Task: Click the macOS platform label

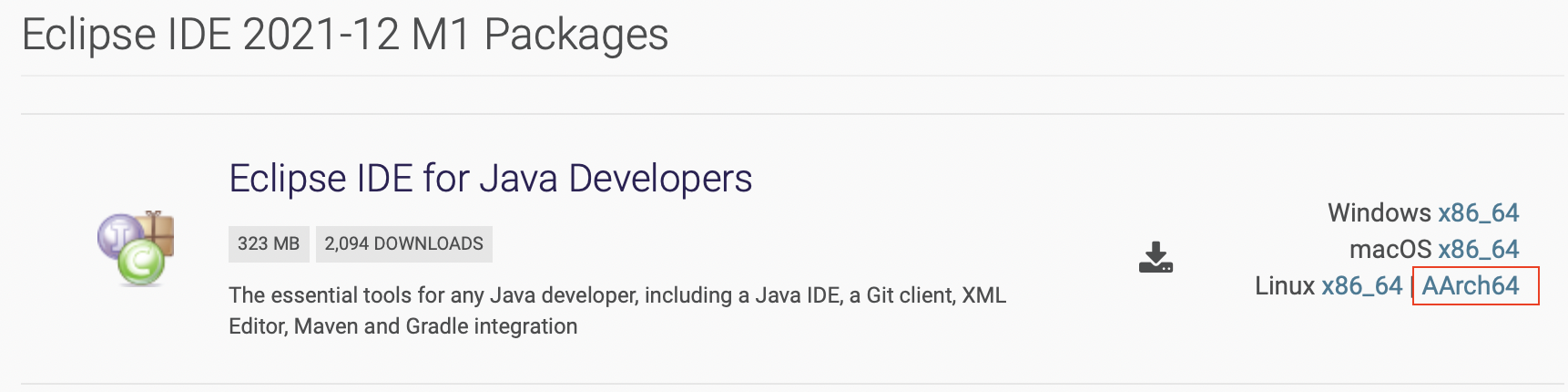Action: [x=1390, y=250]
